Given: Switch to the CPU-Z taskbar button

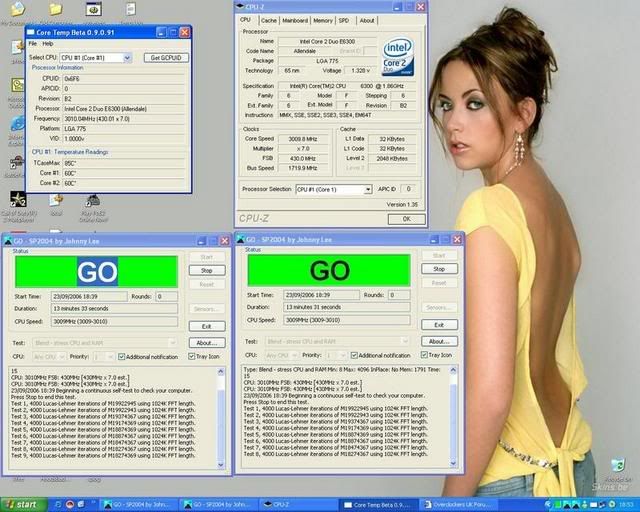Looking at the screenshot, I should click(299, 505).
